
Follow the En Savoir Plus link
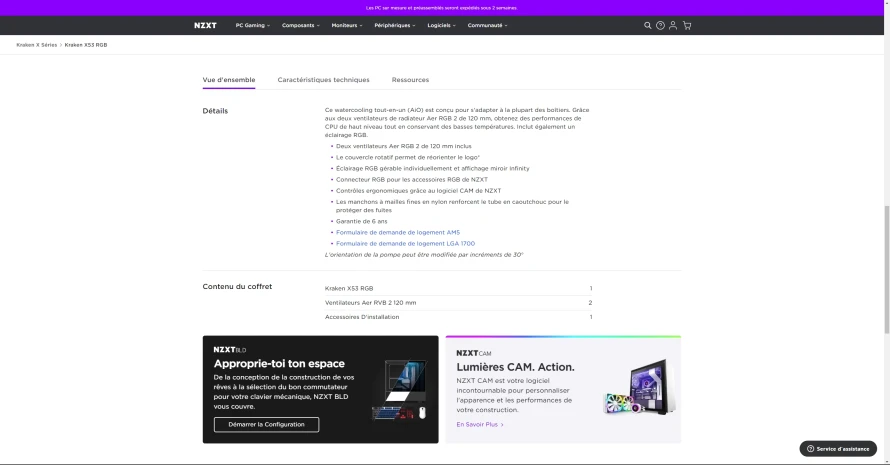480,425
